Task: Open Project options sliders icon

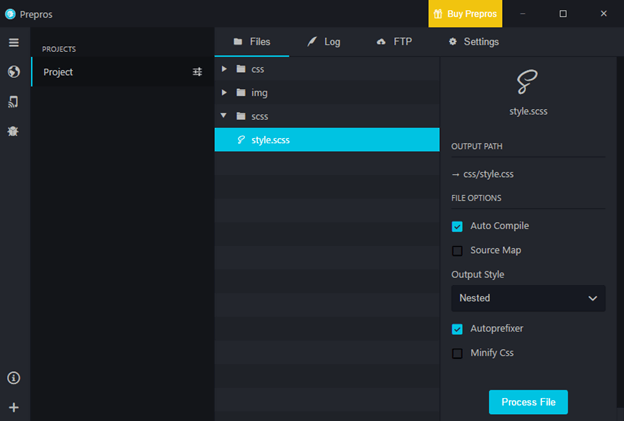Action: (x=197, y=72)
